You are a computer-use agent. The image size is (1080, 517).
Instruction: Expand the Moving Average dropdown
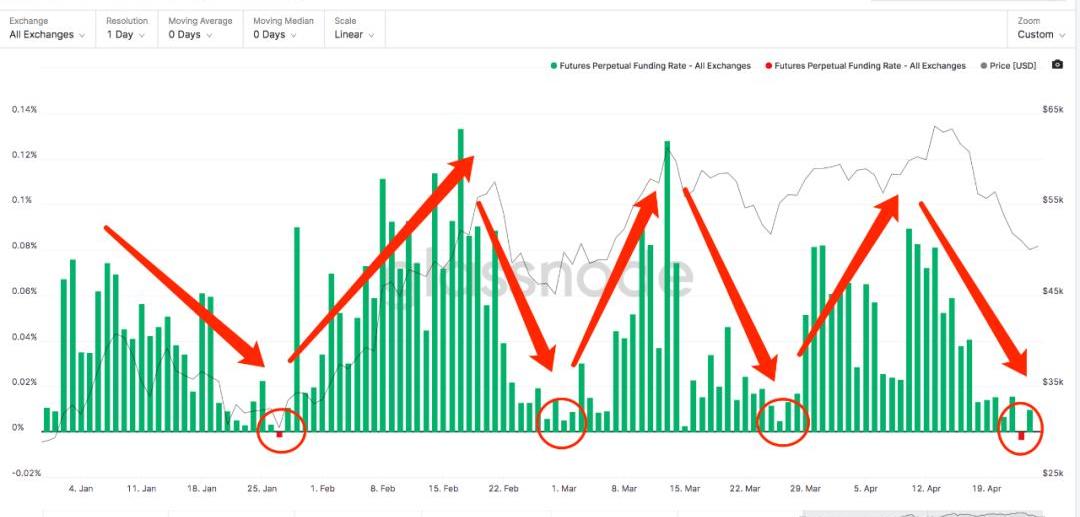pyautogui.click(x=200, y=34)
